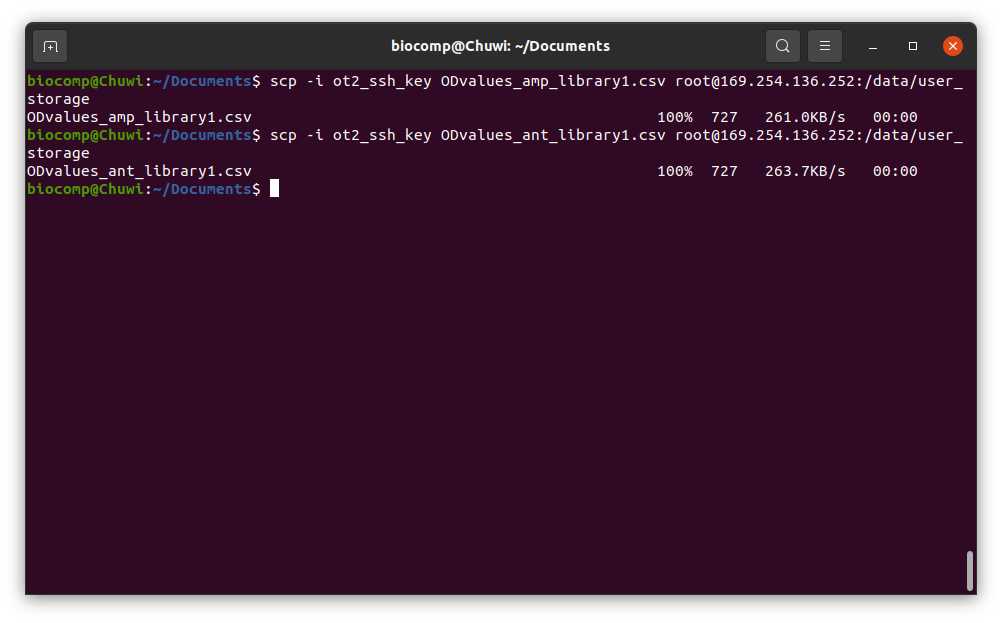Minimize the terminal window
The width and height of the screenshot is (1002, 623).
(873, 46)
